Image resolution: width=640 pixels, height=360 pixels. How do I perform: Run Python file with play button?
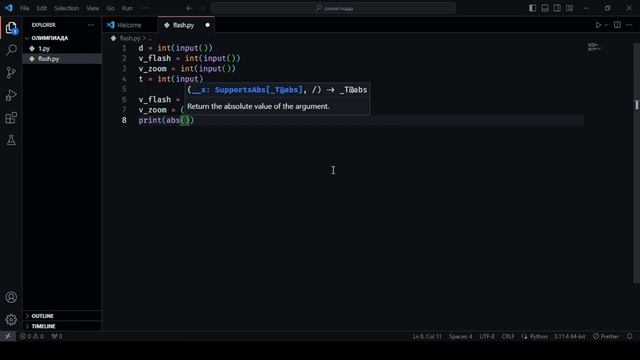tap(598, 25)
